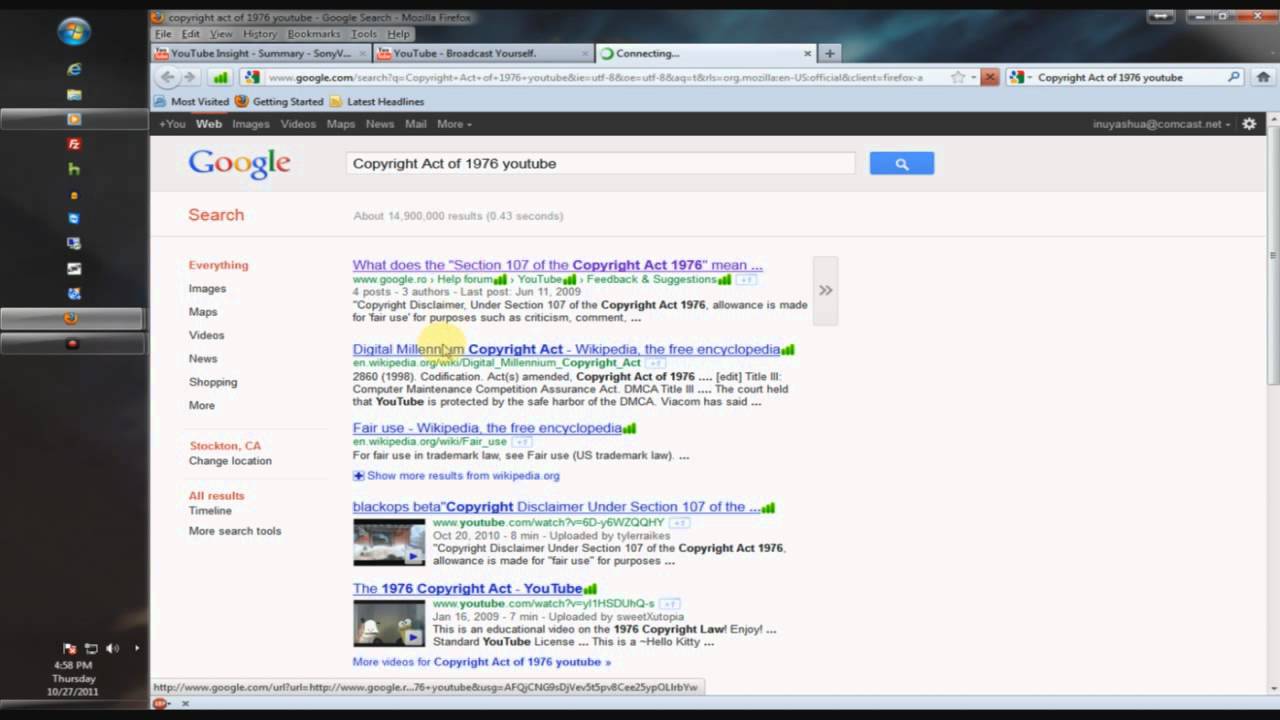Screen dimensions: 1280x720
Task: Show hidden tray icons arrow
Action: (x=137, y=648)
